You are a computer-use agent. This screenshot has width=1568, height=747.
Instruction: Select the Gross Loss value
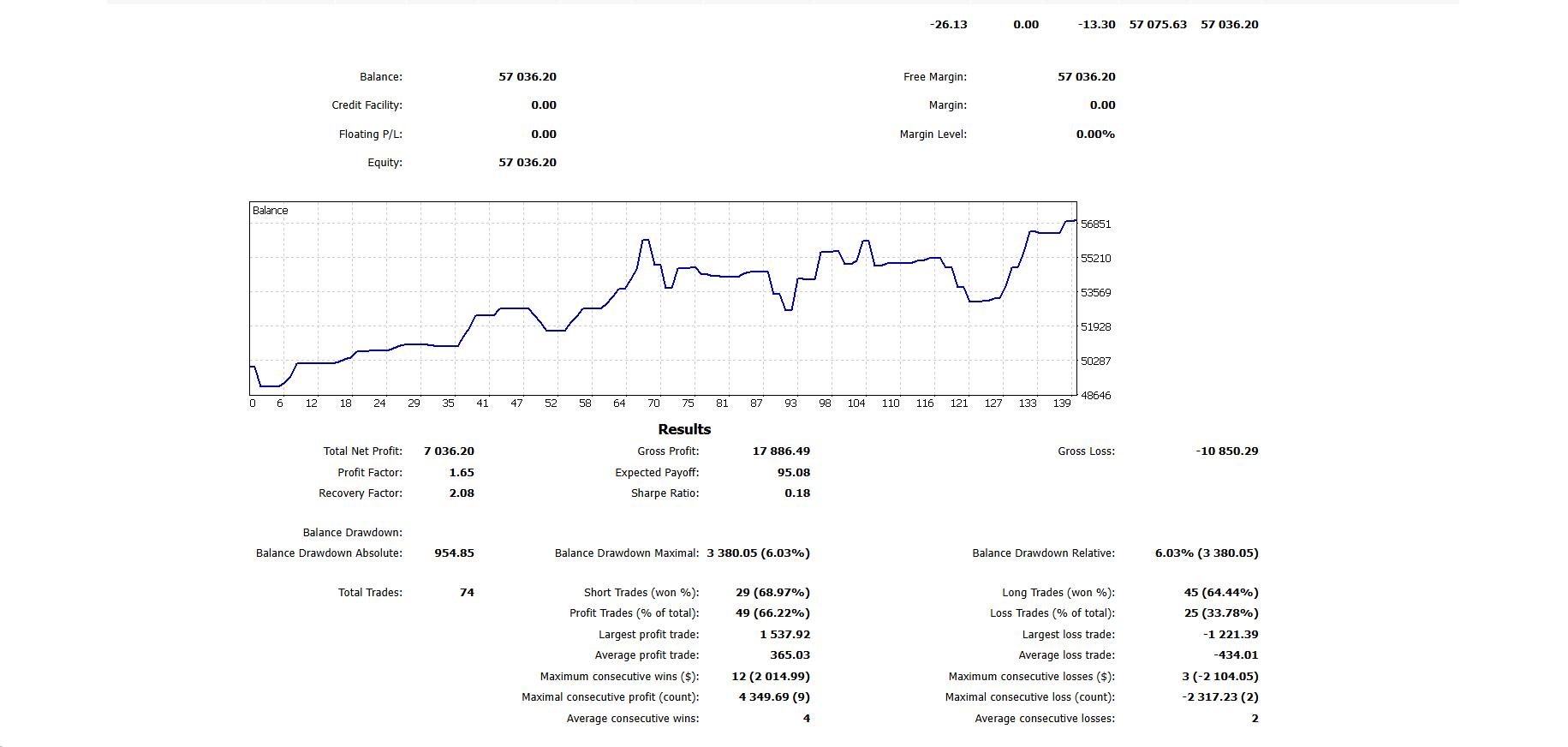(1226, 451)
